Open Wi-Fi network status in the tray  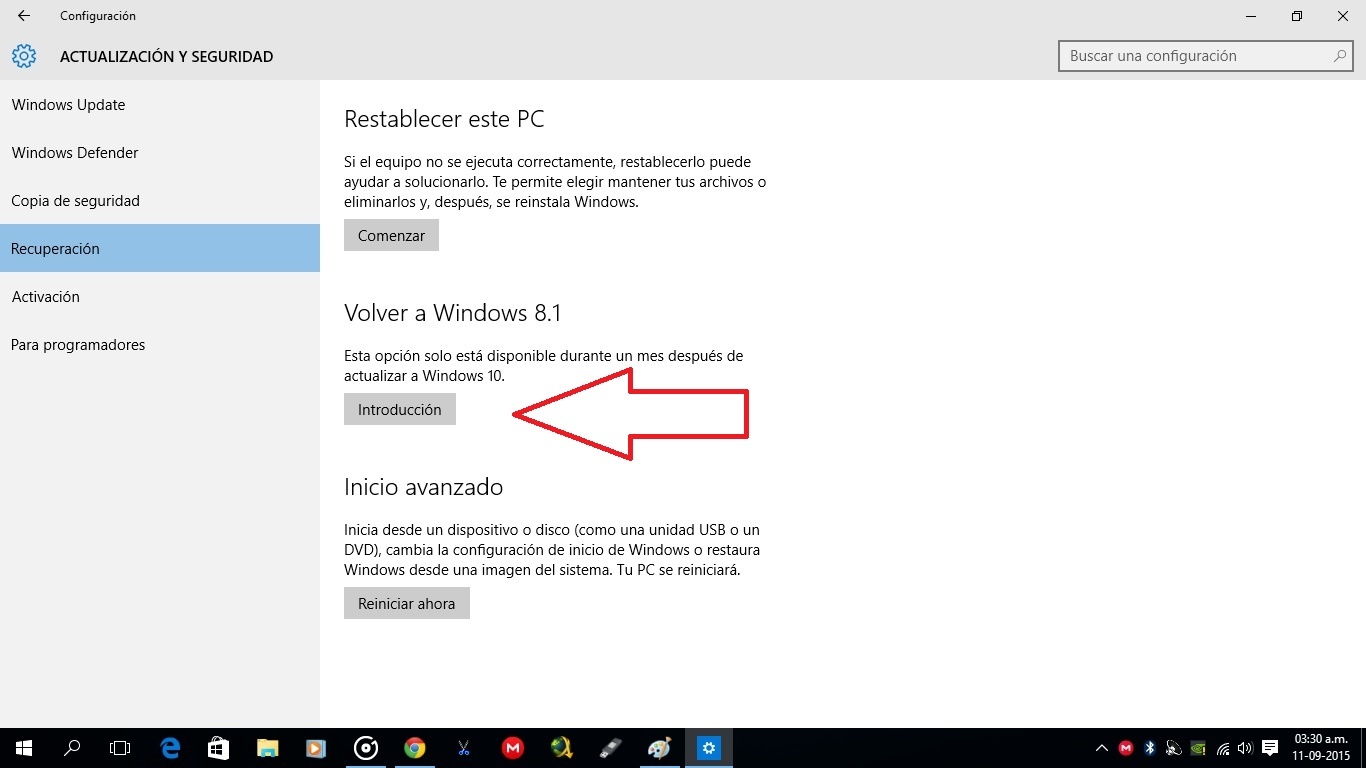click(x=1222, y=748)
